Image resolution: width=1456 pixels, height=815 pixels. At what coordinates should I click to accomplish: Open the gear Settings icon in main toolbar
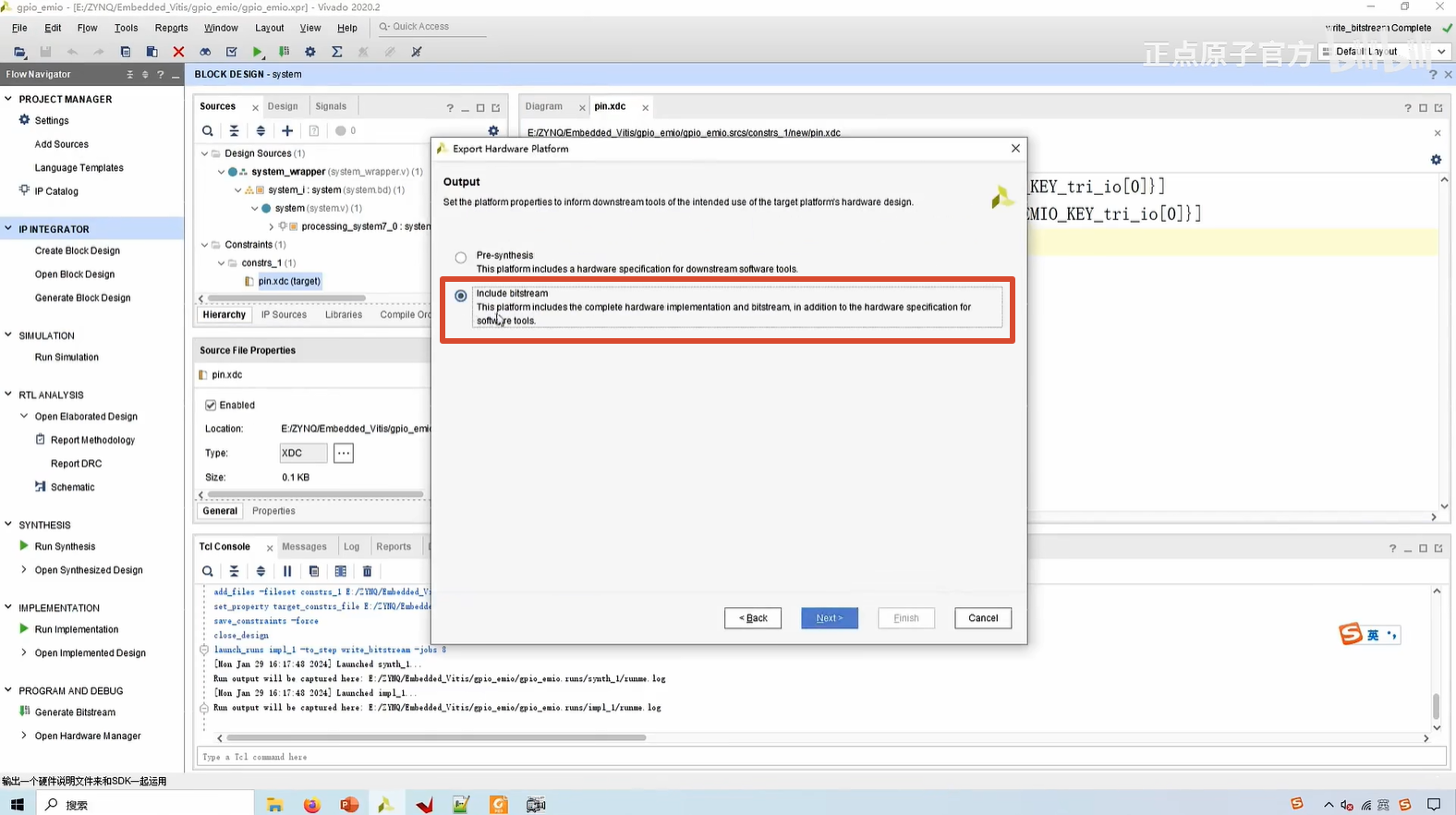click(x=310, y=52)
